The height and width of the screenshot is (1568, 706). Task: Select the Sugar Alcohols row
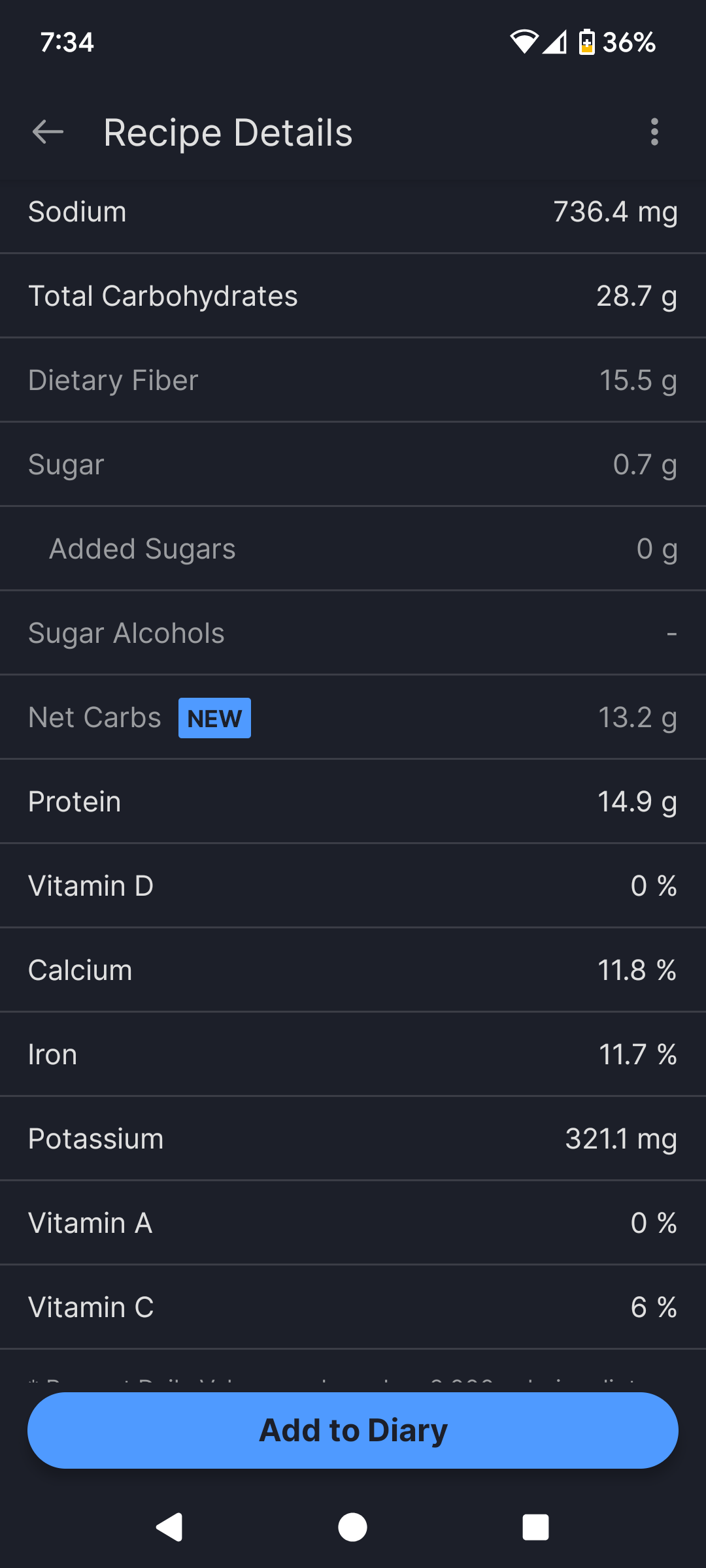(353, 633)
